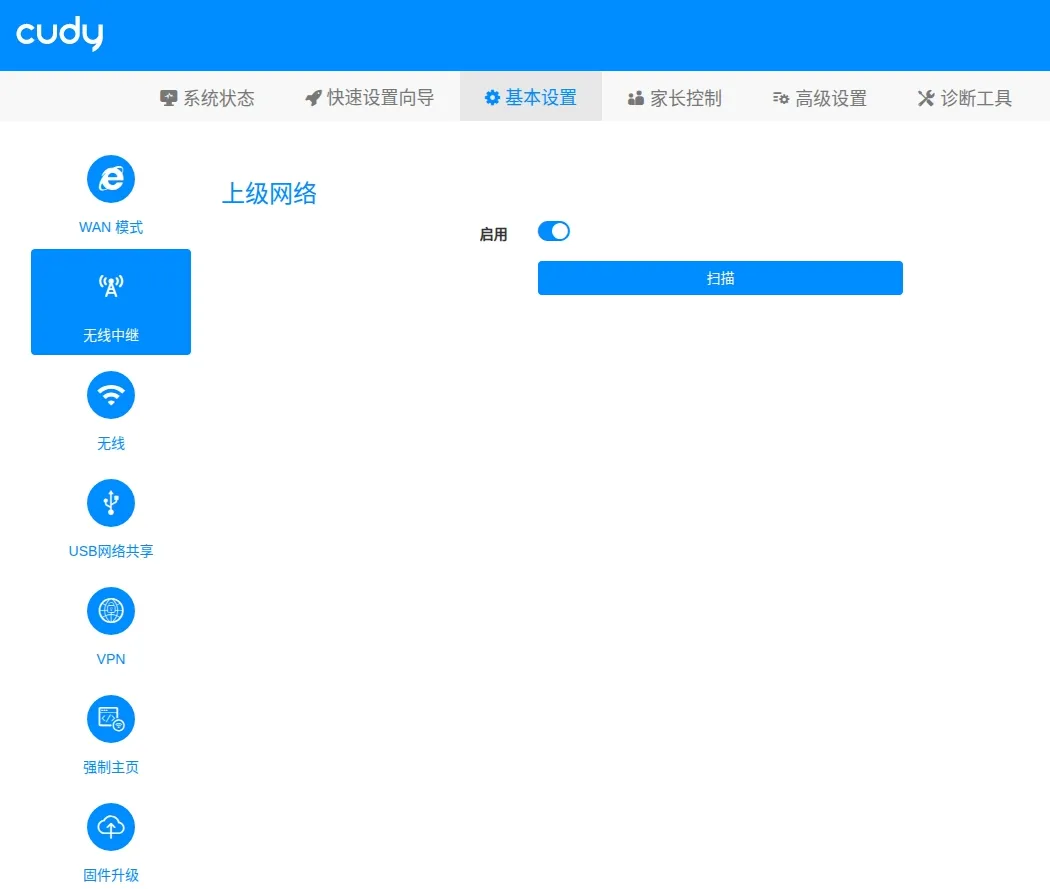Switch to the 诊断工具 tab
The image size is (1050, 889).
[964, 98]
